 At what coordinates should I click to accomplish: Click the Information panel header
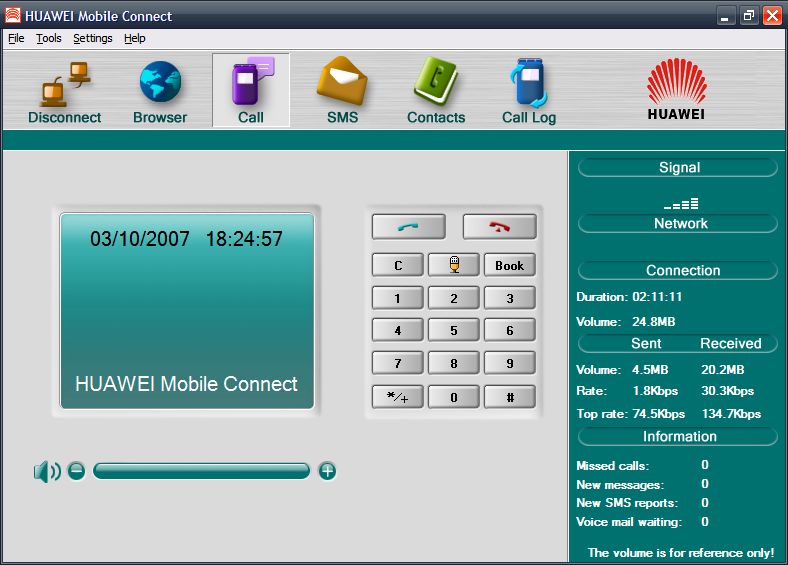point(678,436)
